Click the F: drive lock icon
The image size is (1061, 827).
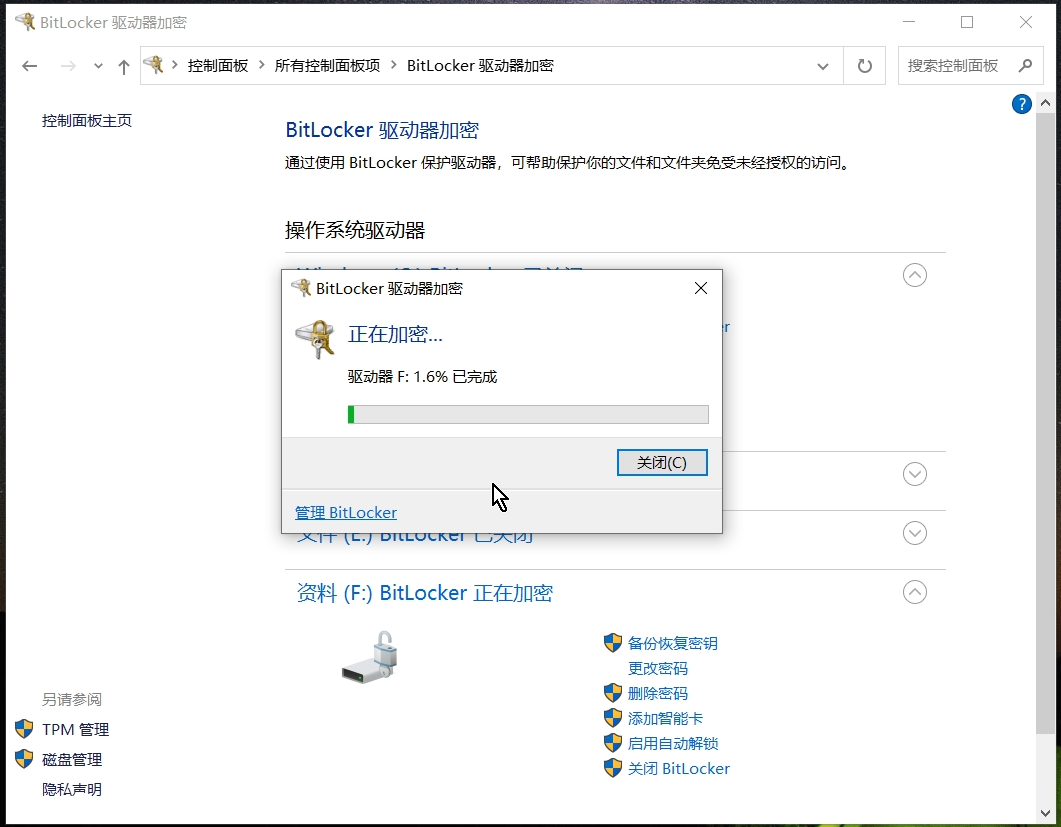coord(370,657)
